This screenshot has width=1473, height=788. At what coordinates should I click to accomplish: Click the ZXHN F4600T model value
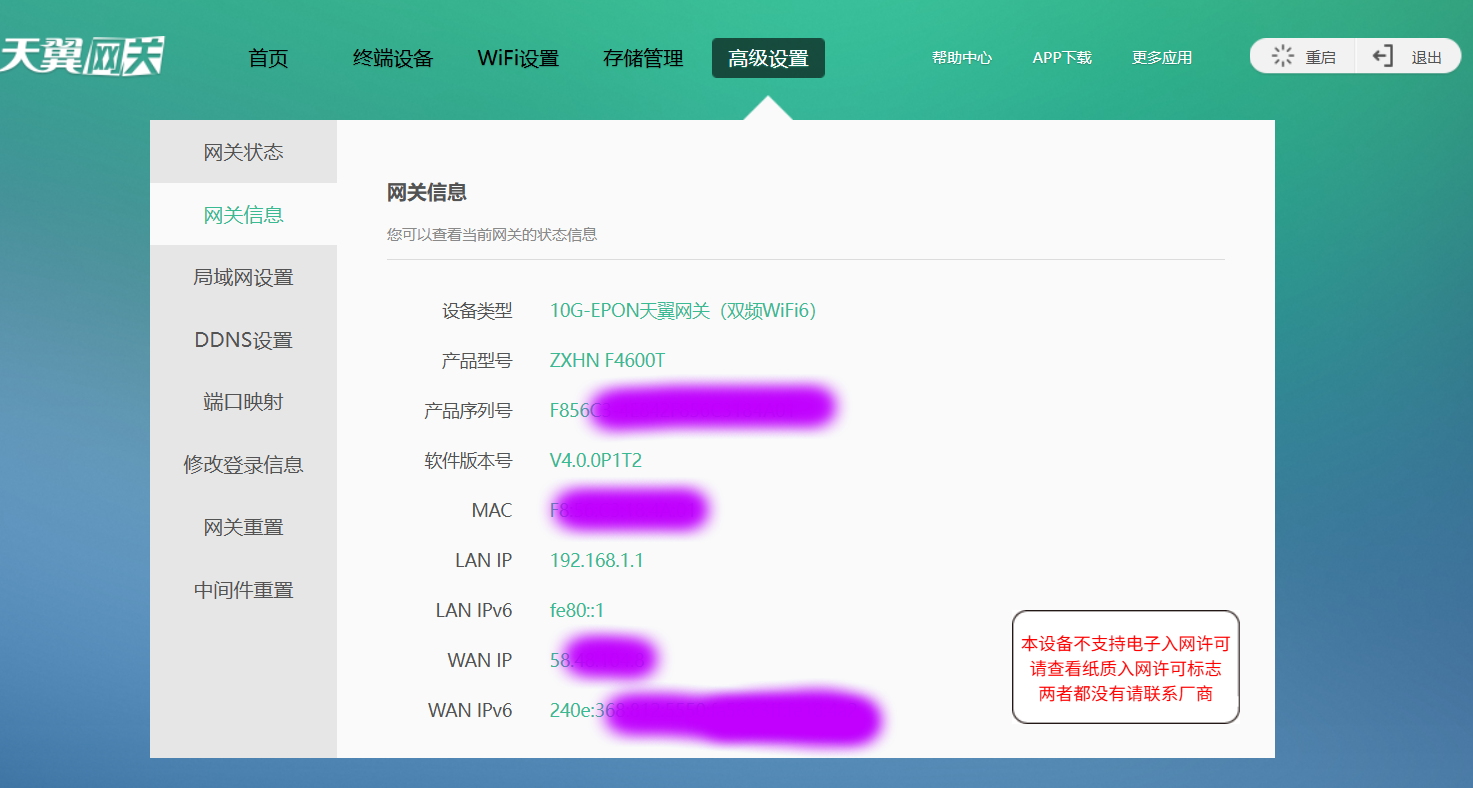coord(607,361)
